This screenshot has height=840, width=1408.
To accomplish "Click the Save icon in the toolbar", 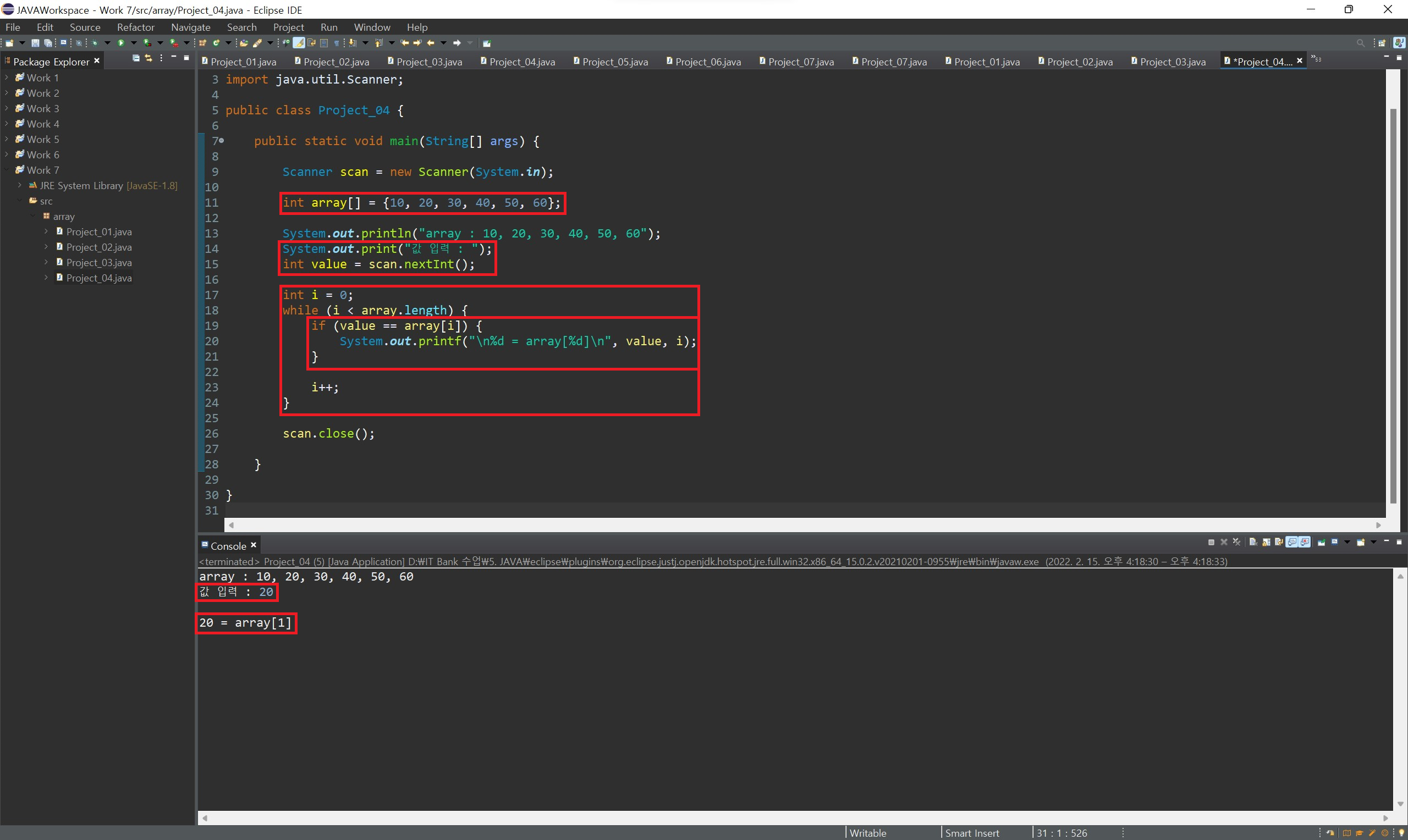I will 35,43.
